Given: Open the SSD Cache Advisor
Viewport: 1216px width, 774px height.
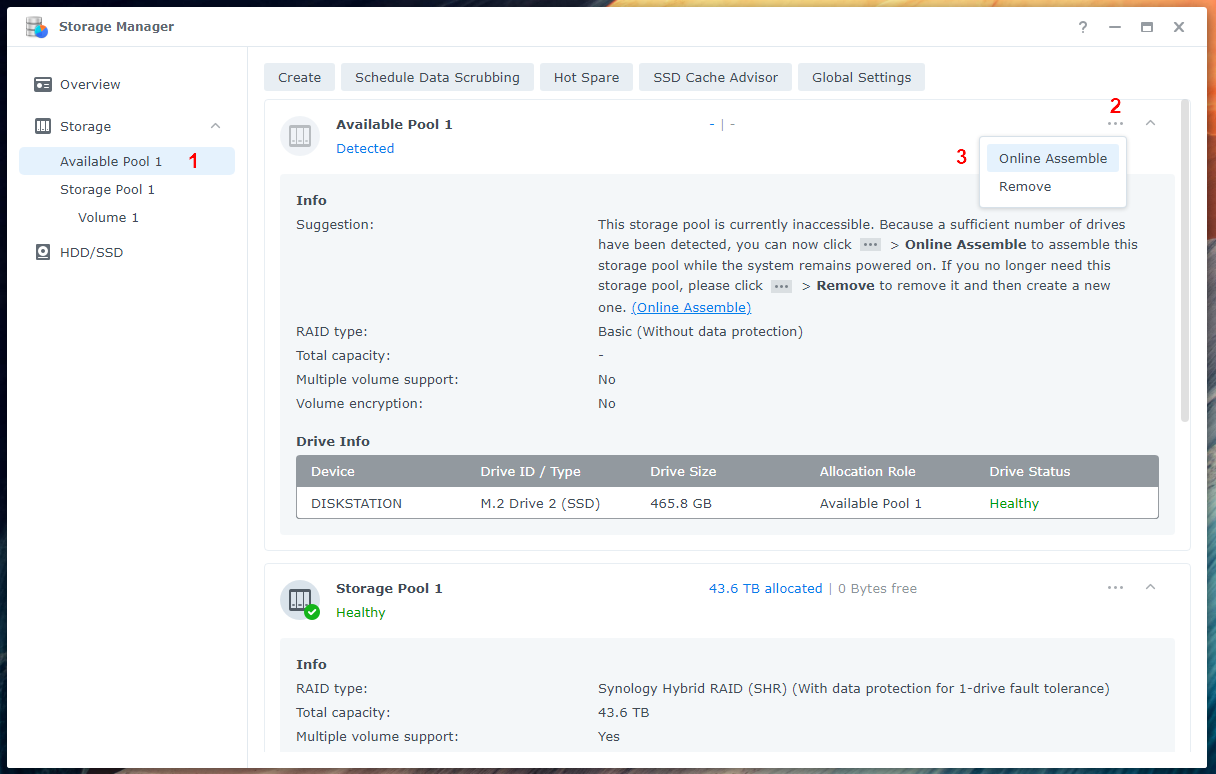Looking at the screenshot, I should click(x=715, y=78).
